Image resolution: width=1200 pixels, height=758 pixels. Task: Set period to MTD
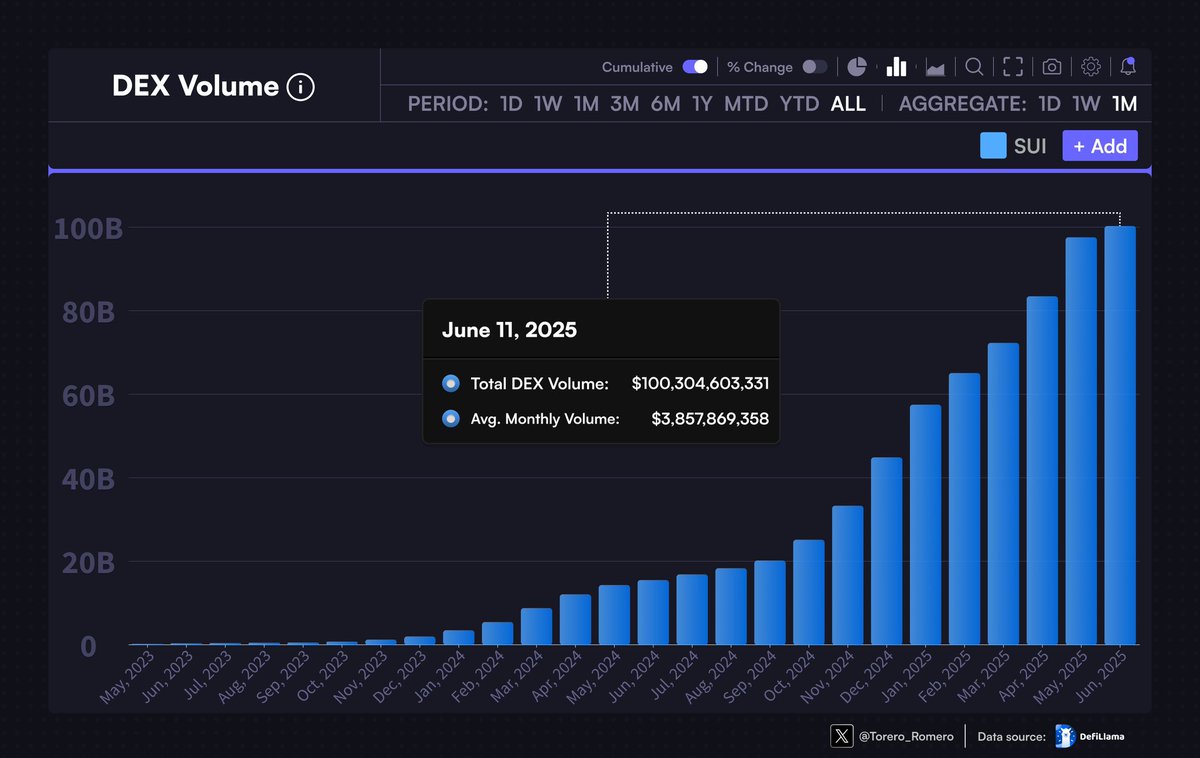746,104
